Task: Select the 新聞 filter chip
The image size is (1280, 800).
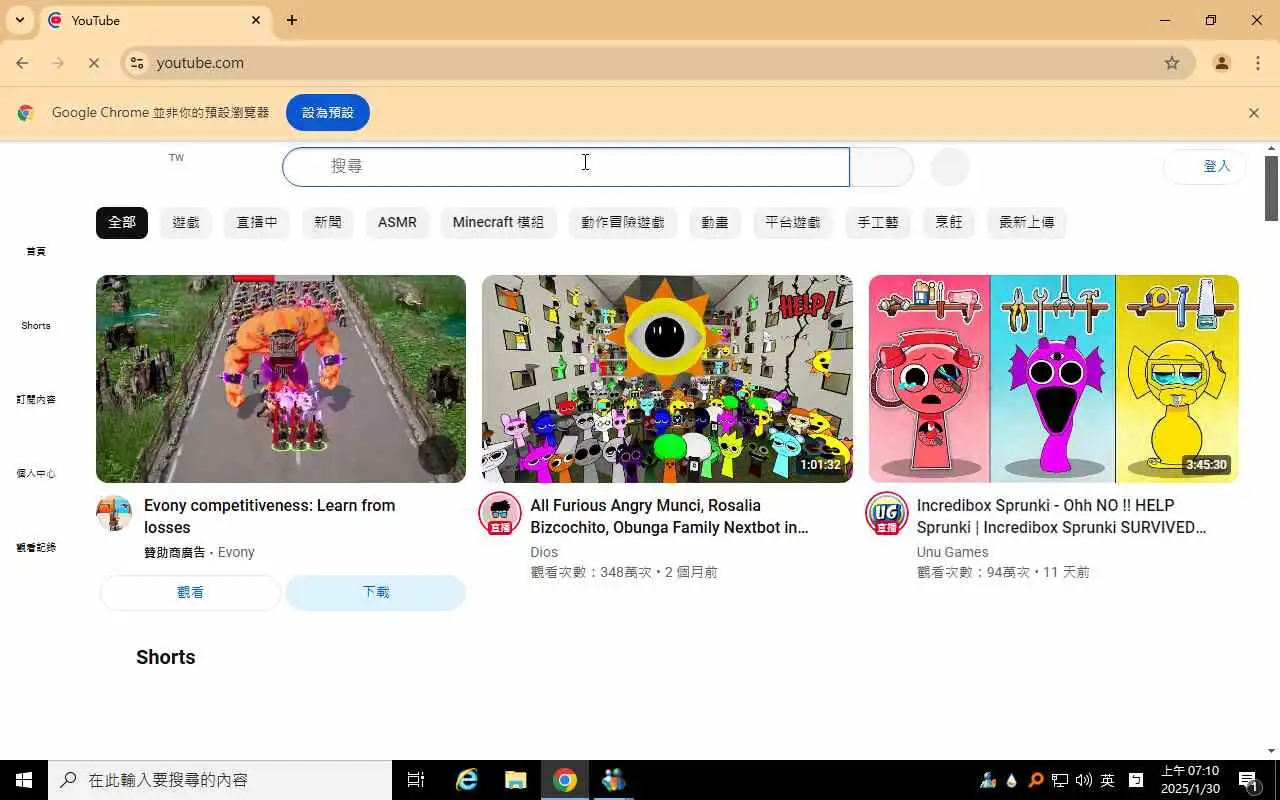Action: coord(328,222)
